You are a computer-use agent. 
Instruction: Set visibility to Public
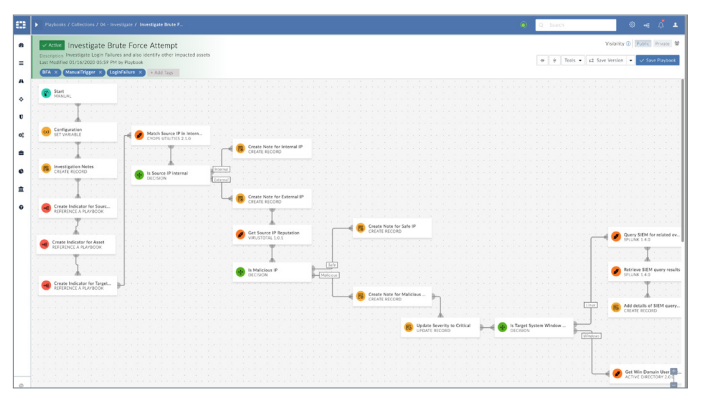coord(642,44)
